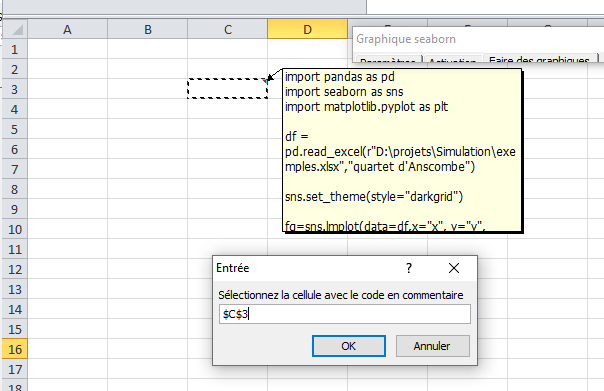Click the cell reference input field
This screenshot has width=604, height=391.
click(345, 314)
